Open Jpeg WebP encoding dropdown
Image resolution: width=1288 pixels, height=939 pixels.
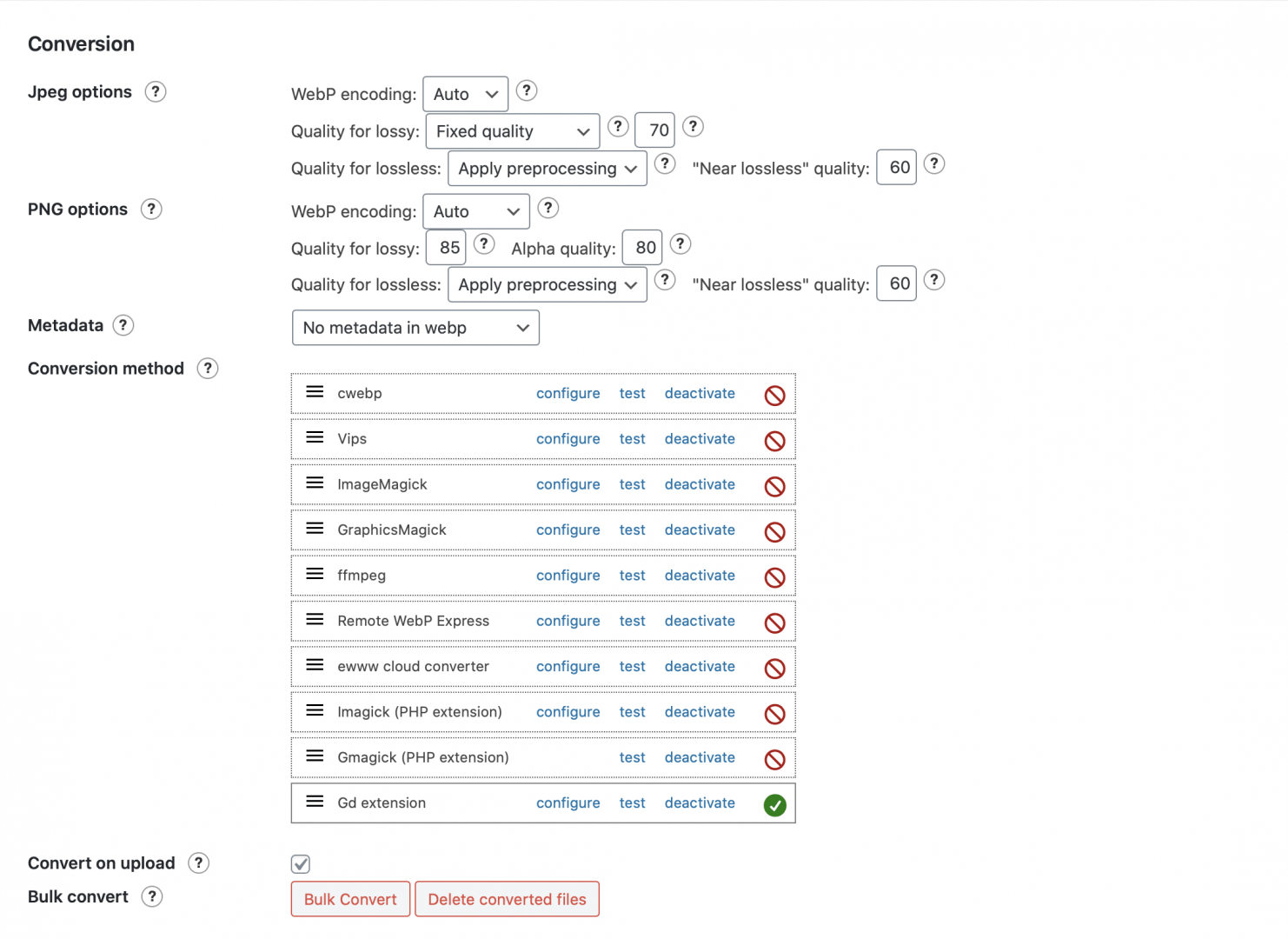point(466,94)
